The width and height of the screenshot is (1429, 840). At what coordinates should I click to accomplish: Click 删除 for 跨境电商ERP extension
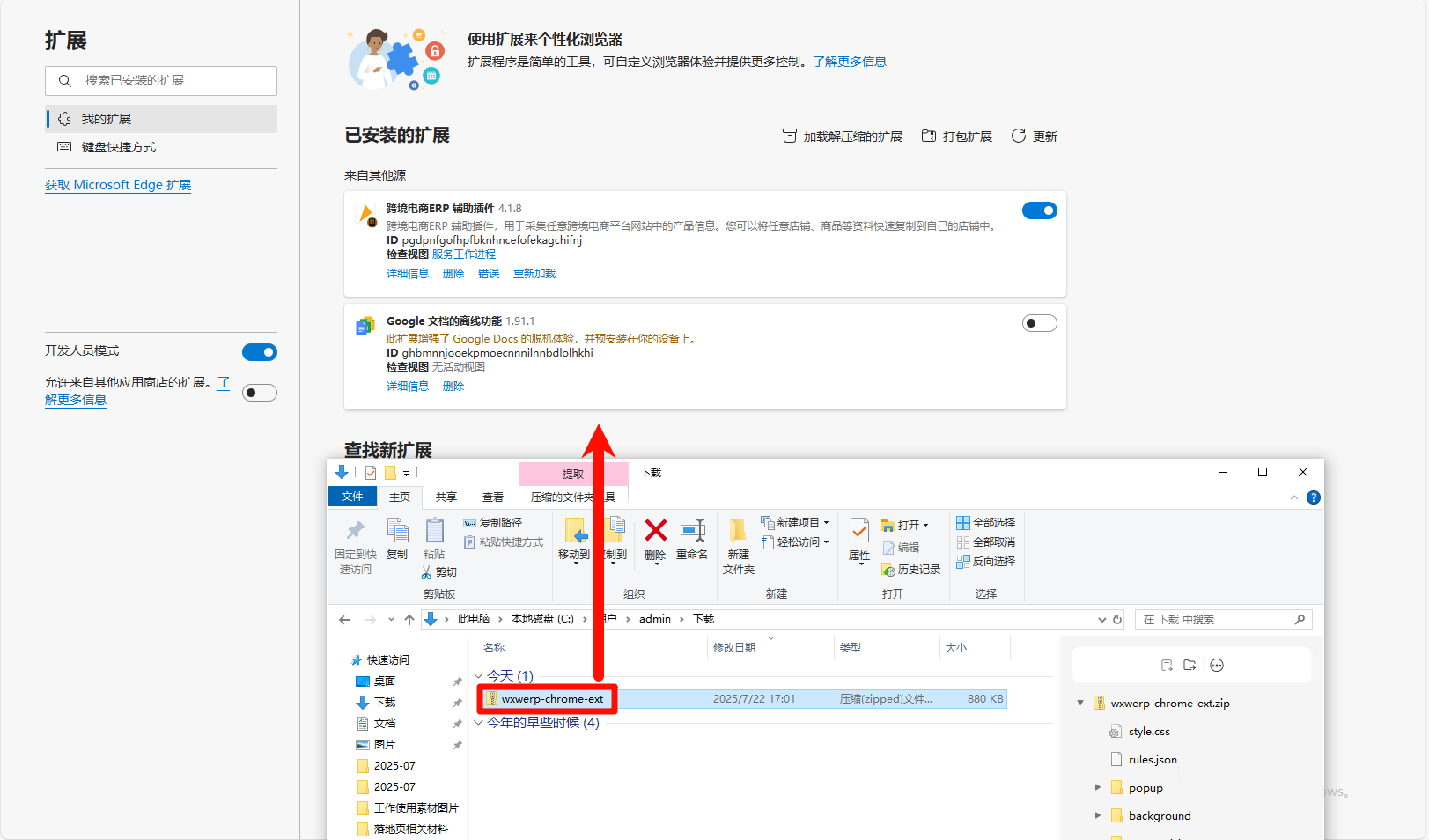(x=453, y=274)
